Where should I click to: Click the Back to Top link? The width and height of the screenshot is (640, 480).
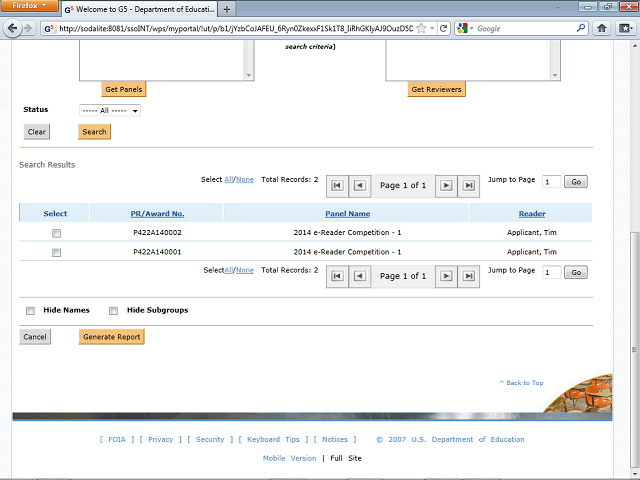coord(521,383)
